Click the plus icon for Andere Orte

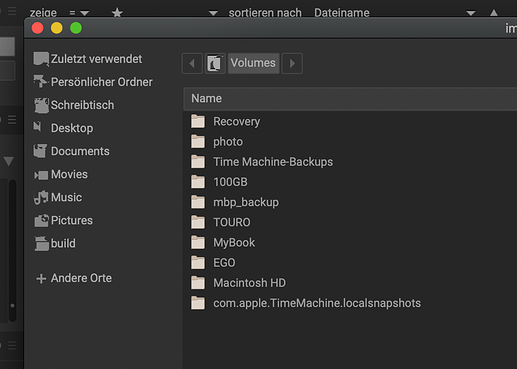pyautogui.click(x=41, y=278)
